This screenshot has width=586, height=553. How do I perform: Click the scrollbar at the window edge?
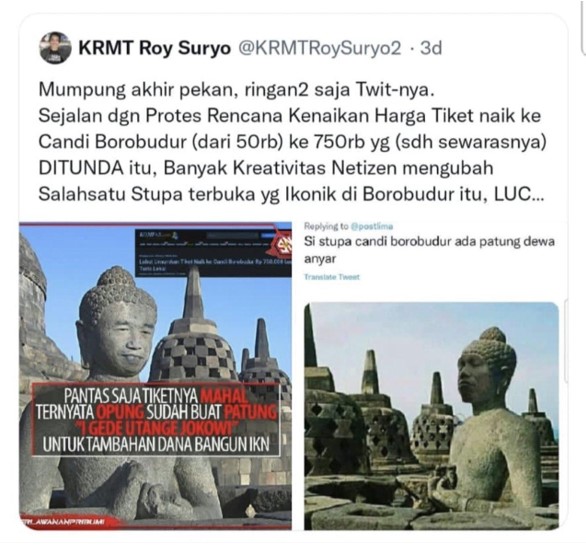click(x=583, y=27)
